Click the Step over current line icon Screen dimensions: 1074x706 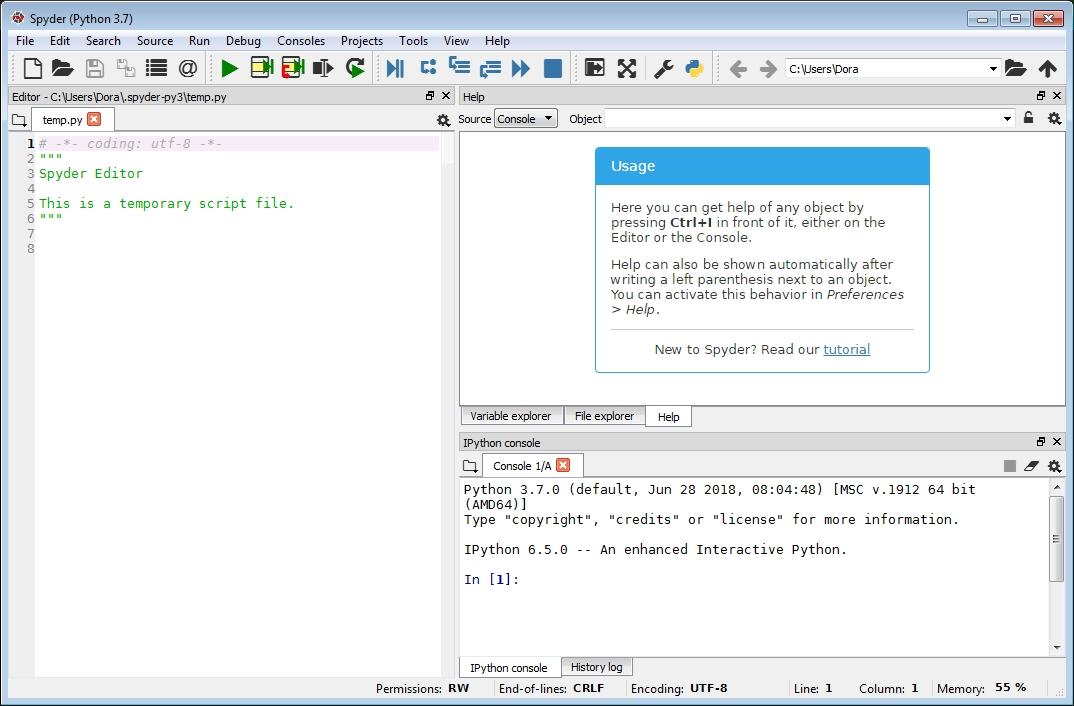tap(428, 67)
